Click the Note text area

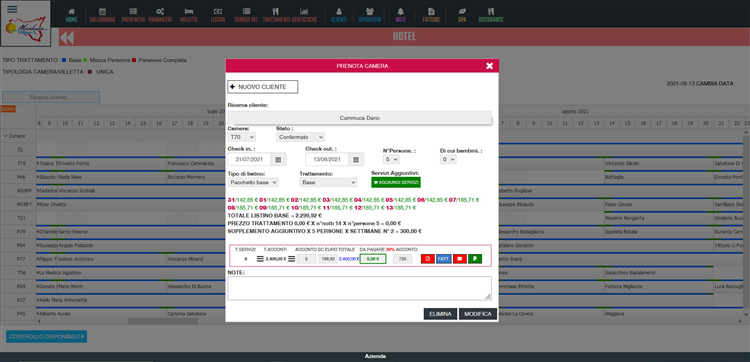pos(360,288)
